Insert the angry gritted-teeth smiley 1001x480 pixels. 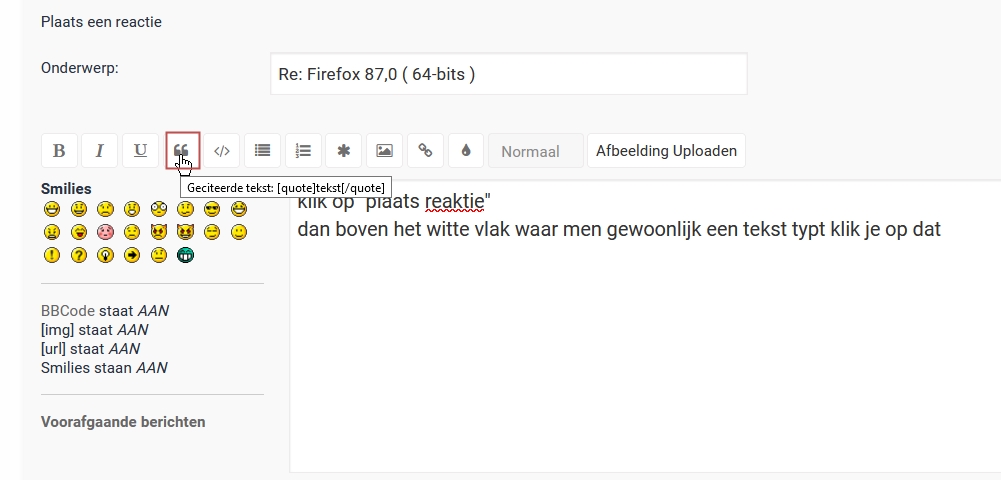(52, 232)
